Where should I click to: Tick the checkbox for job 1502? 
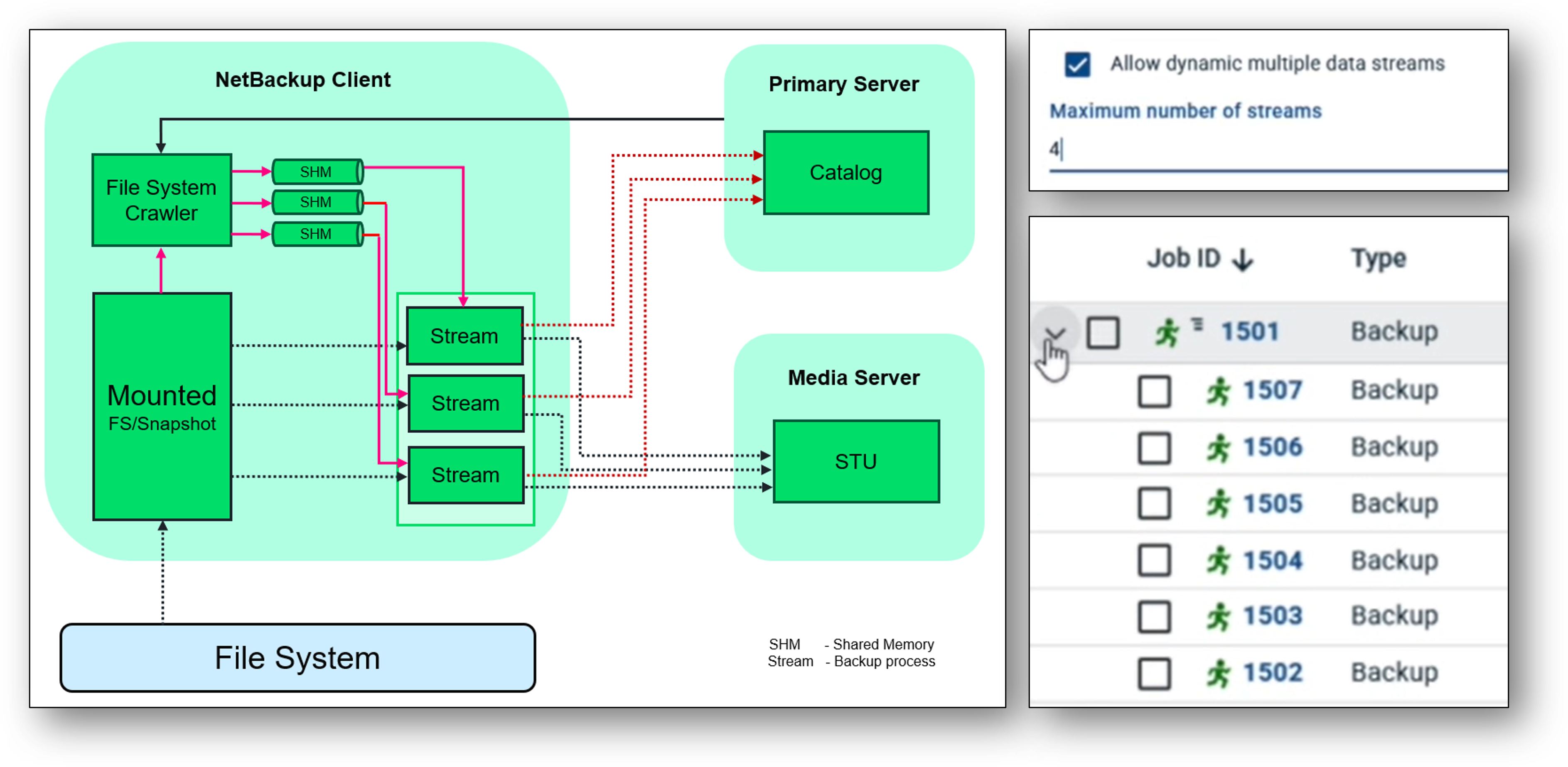coord(1153,673)
